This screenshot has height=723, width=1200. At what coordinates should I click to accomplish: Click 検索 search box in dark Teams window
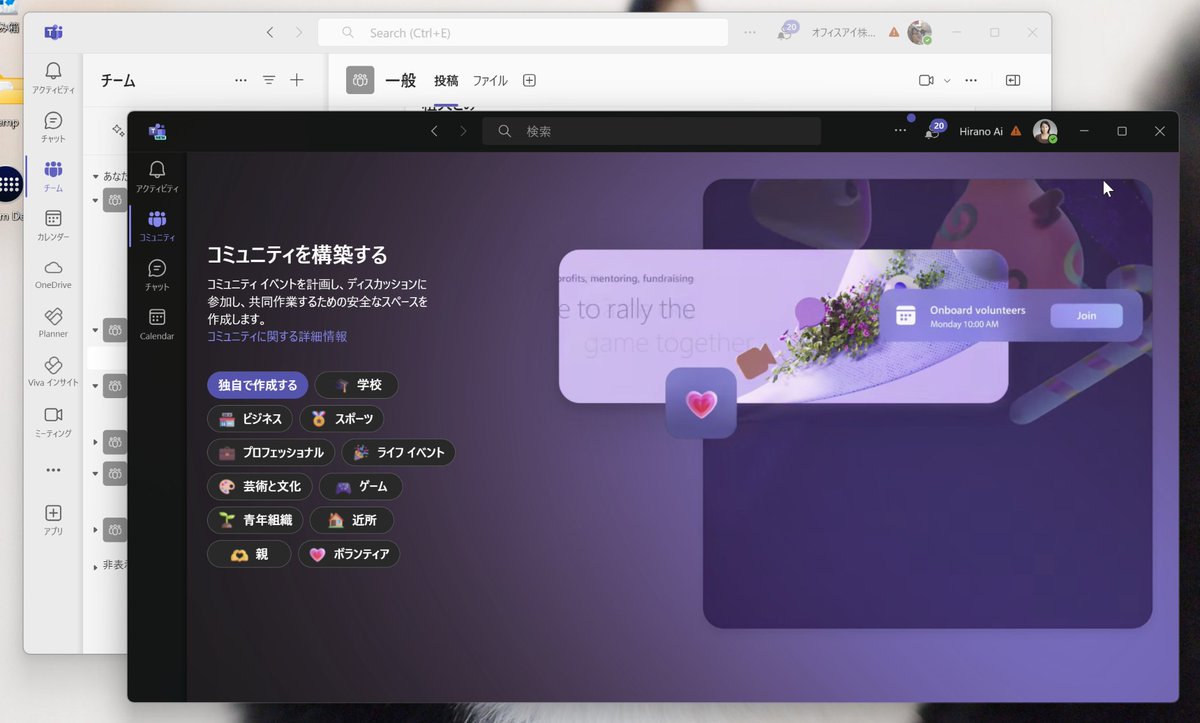point(651,131)
